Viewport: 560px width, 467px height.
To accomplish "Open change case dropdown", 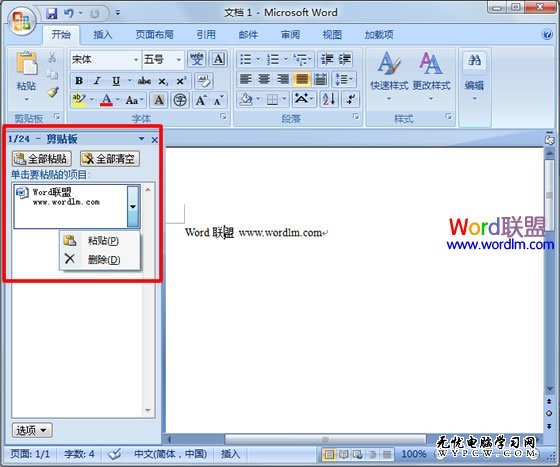I will click(x=134, y=100).
